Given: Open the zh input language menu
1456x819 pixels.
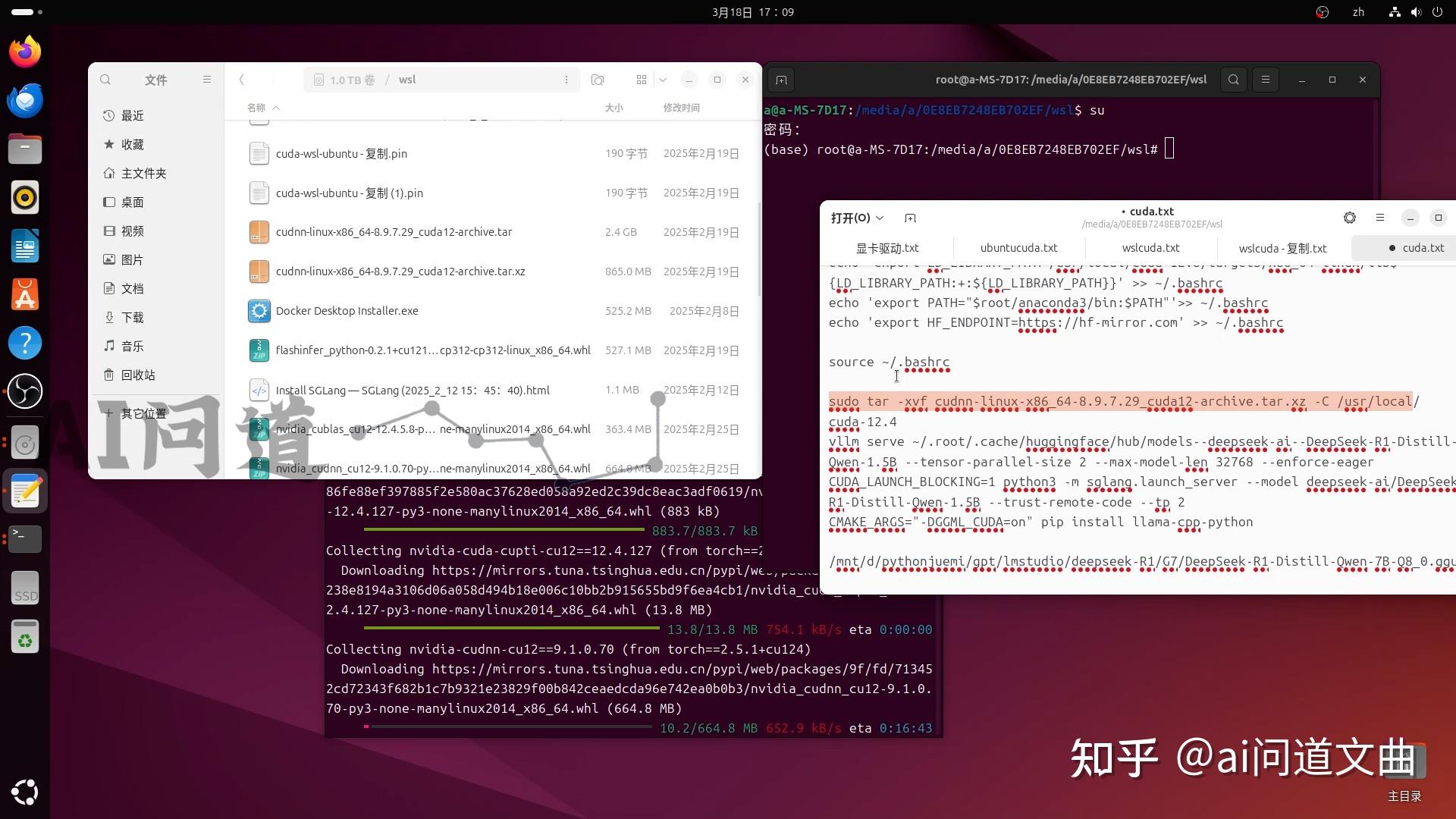Looking at the screenshot, I should pos(1358,12).
